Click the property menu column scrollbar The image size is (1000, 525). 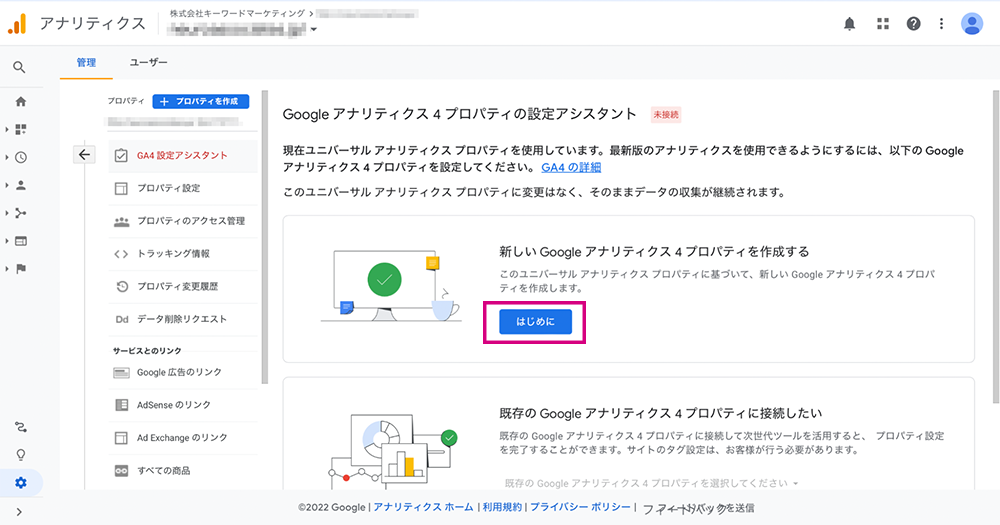265,237
